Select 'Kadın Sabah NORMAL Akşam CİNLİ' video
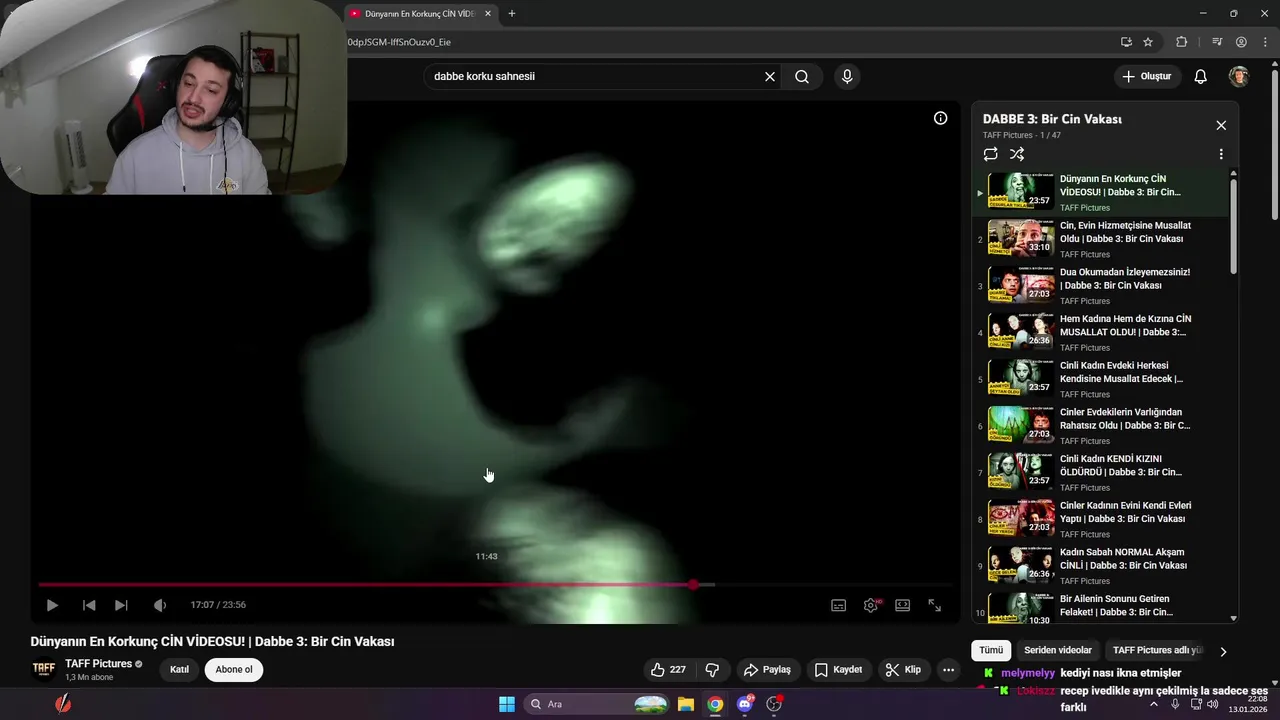The width and height of the screenshot is (1280, 720). coord(1100,566)
